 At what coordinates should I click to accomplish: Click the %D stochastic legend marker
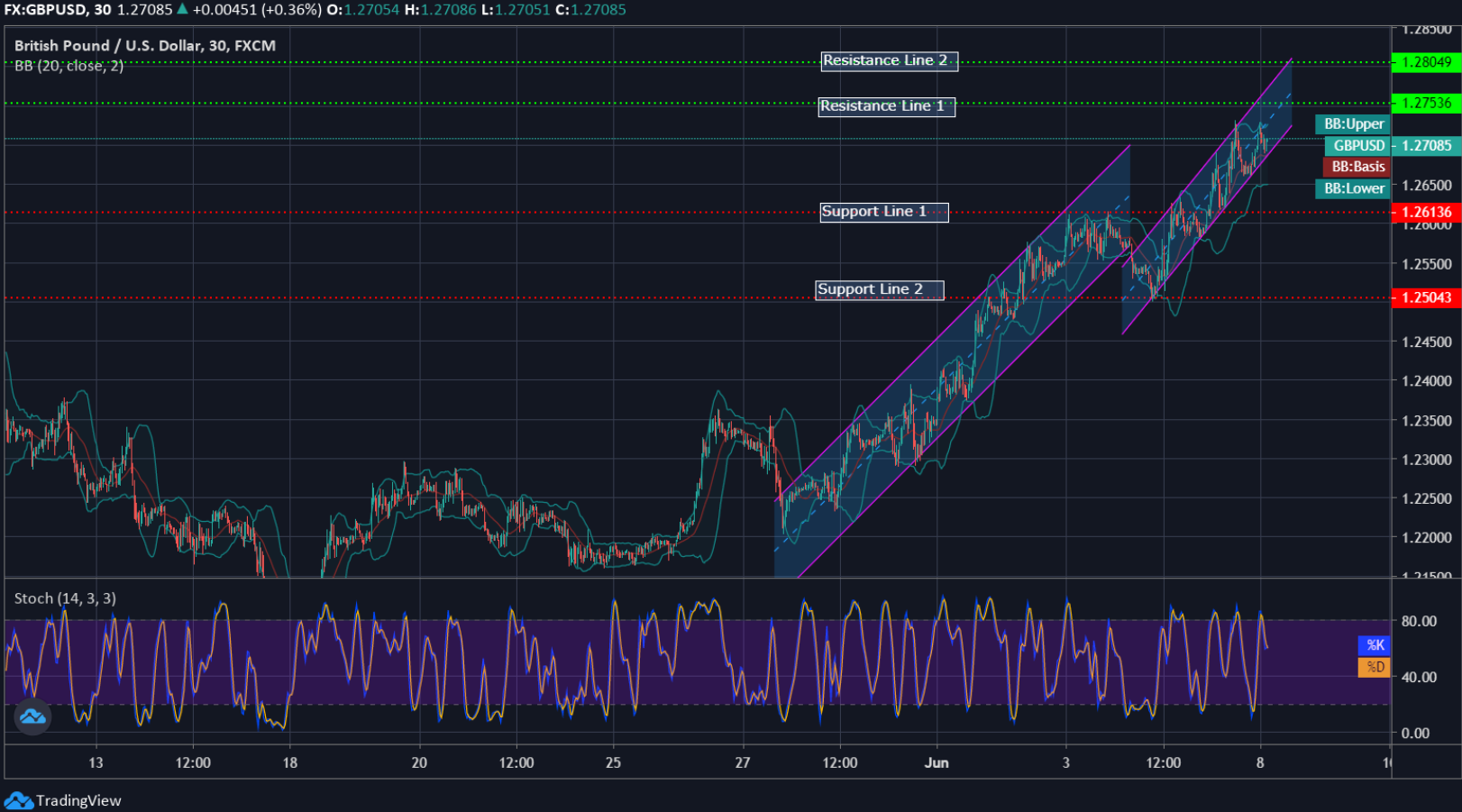pyautogui.click(x=1374, y=667)
